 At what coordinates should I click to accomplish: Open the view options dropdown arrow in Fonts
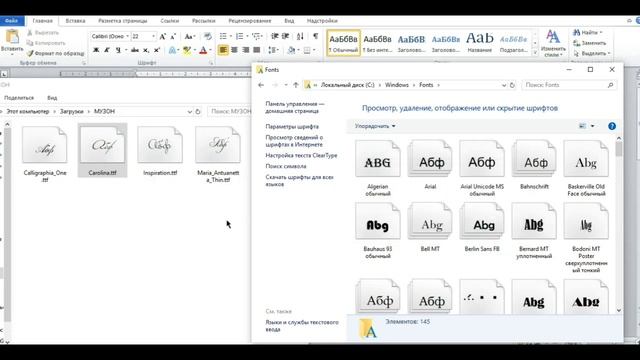point(593,126)
